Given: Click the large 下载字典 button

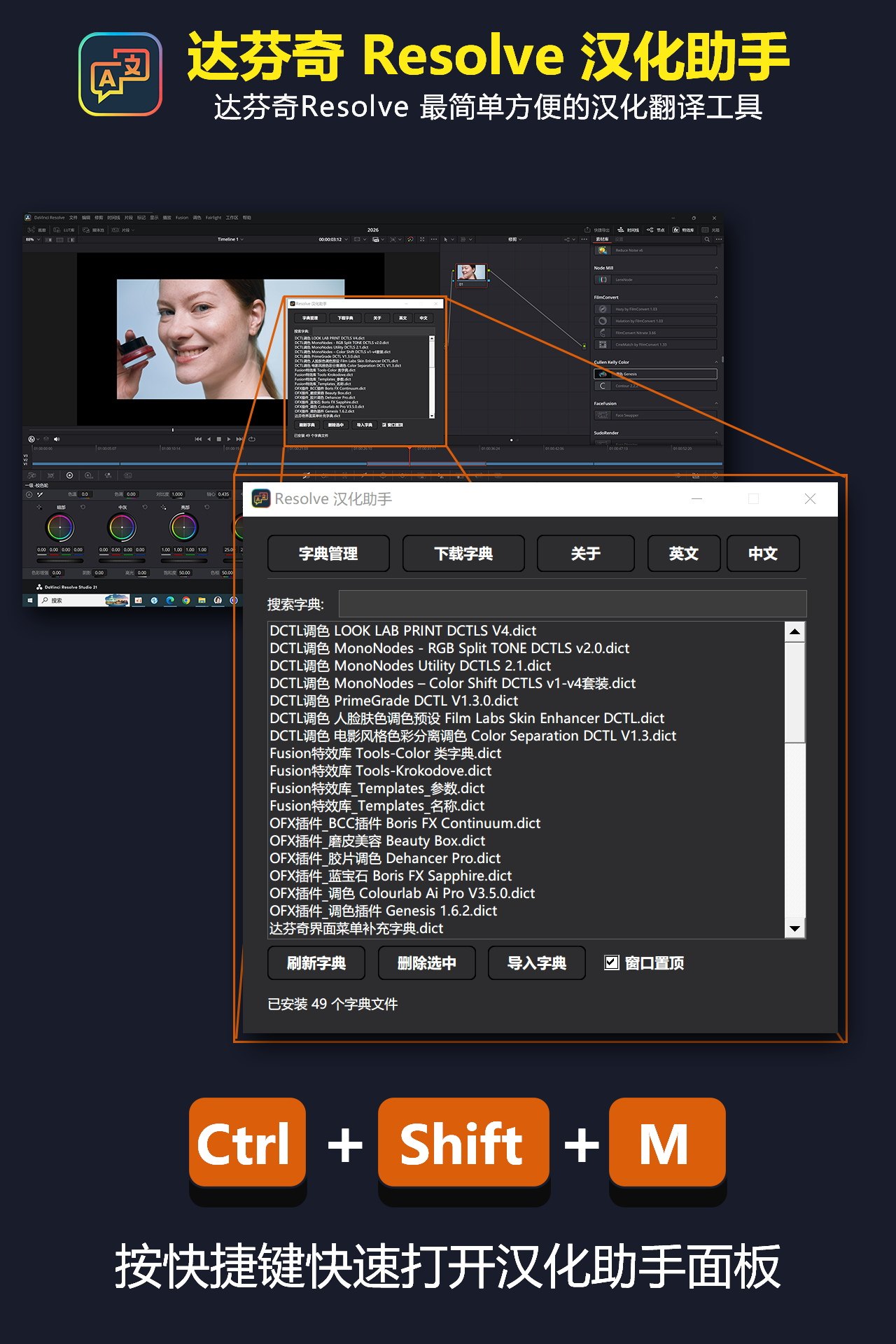Looking at the screenshot, I should click(x=463, y=554).
